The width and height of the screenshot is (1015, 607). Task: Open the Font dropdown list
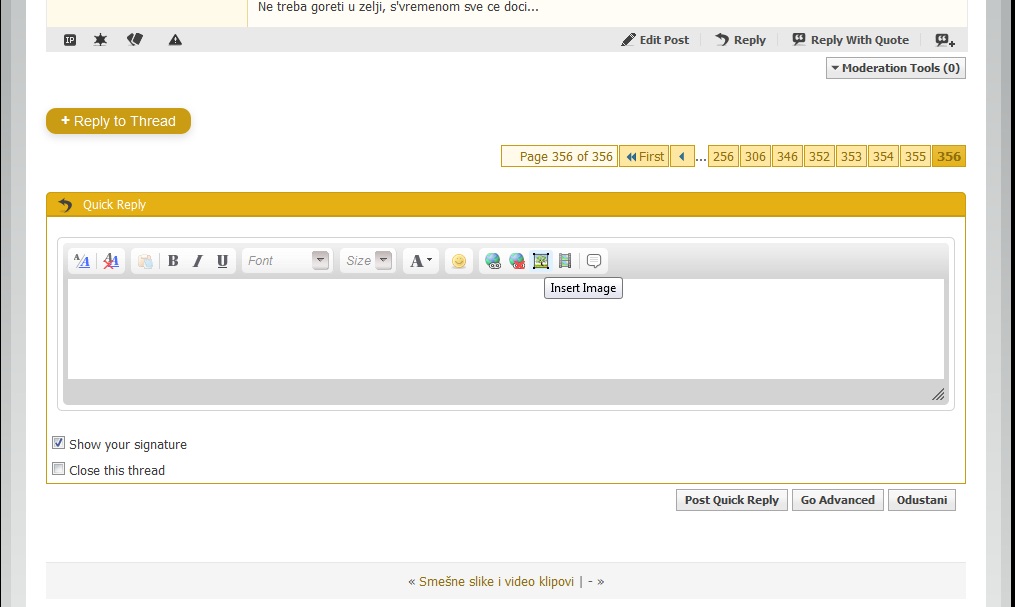[x=320, y=261]
